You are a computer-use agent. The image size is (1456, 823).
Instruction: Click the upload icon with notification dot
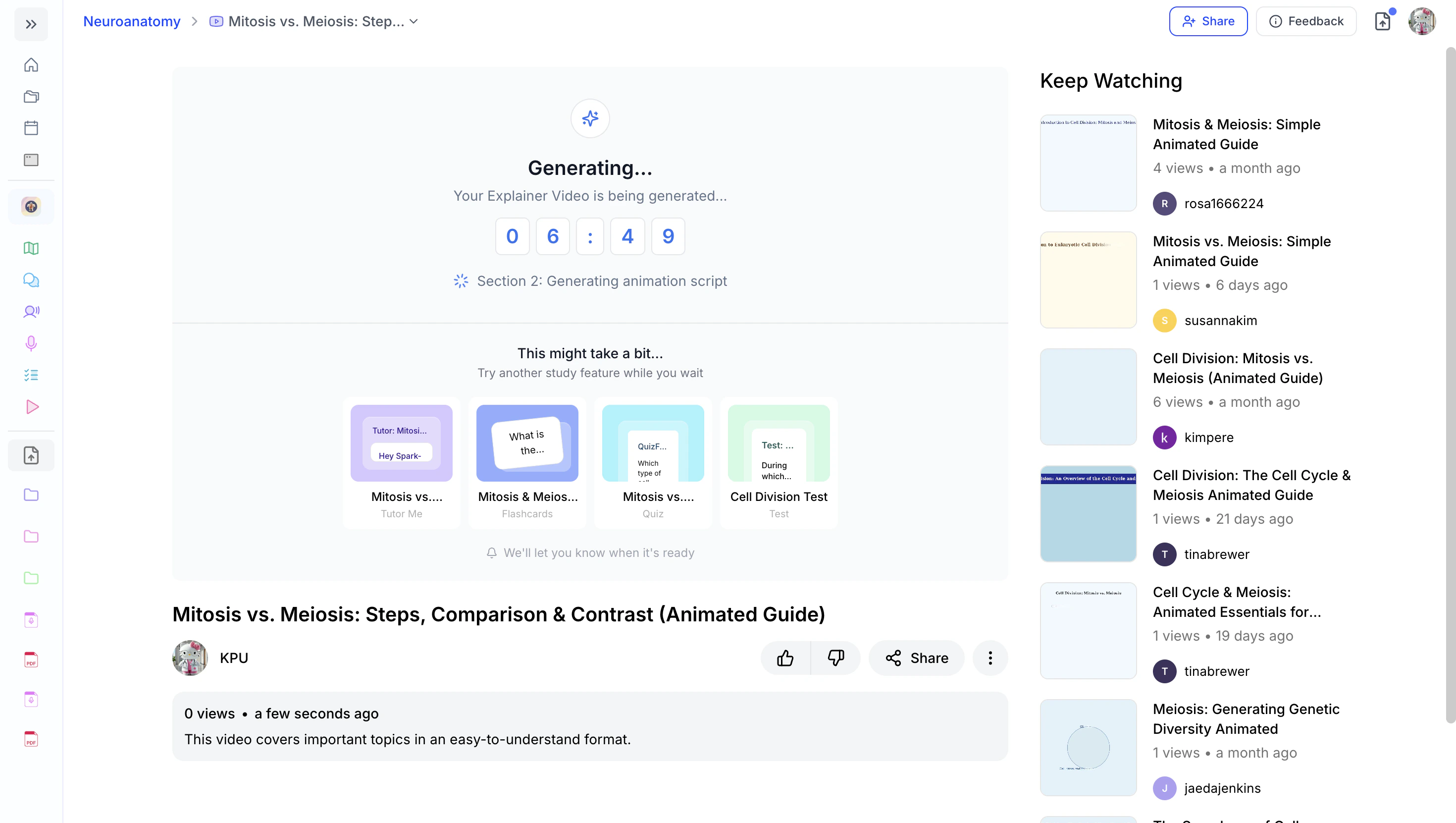[x=1383, y=21]
